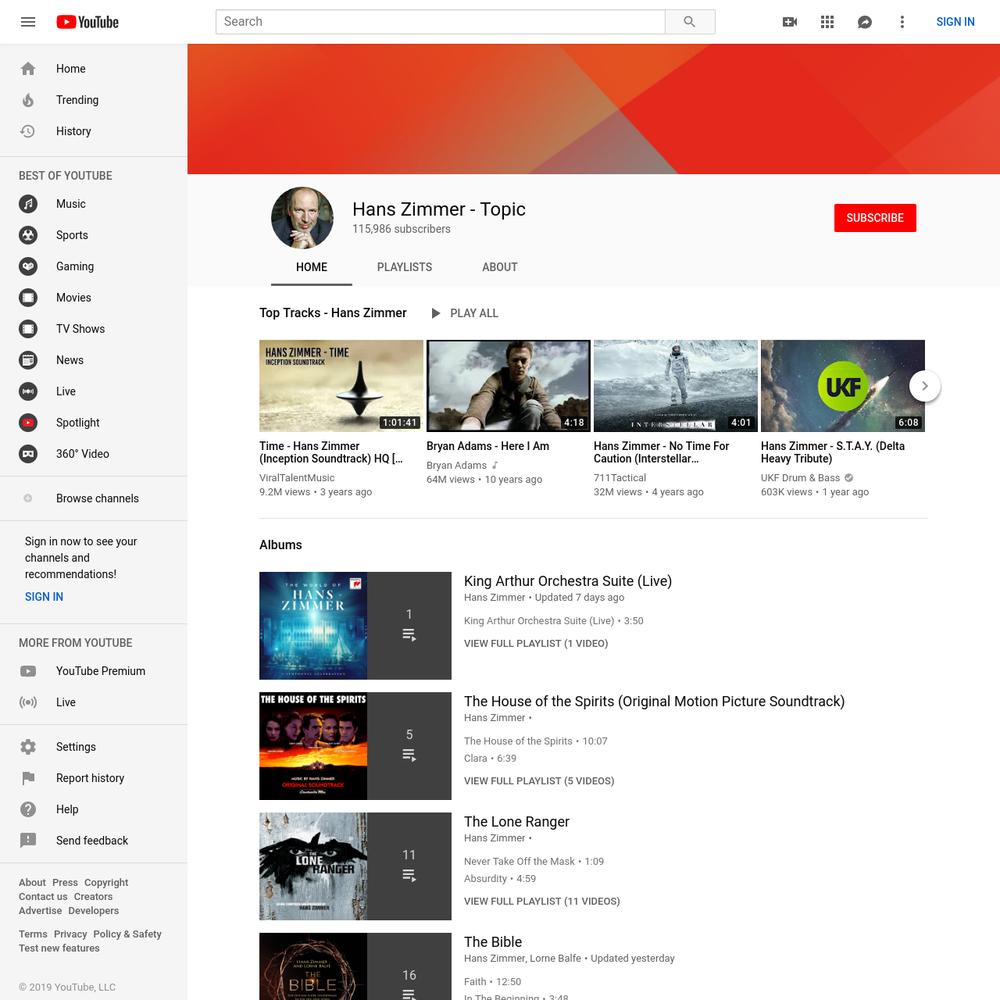Image resolution: width=1000 pixels, height=1000 pixels.
Task: Open the UKF S.T.A.Y. video thumbnail
Action: (842, 386)
